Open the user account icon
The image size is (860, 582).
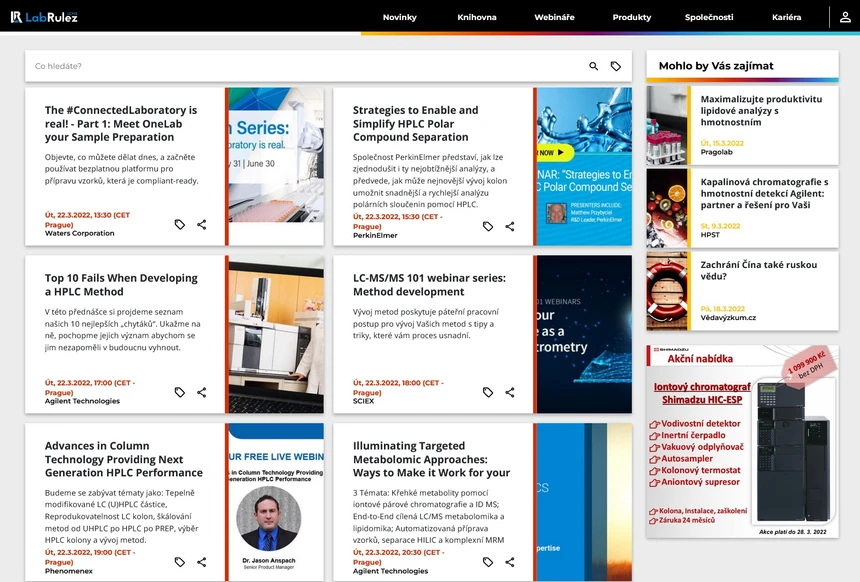pos(845,17)
